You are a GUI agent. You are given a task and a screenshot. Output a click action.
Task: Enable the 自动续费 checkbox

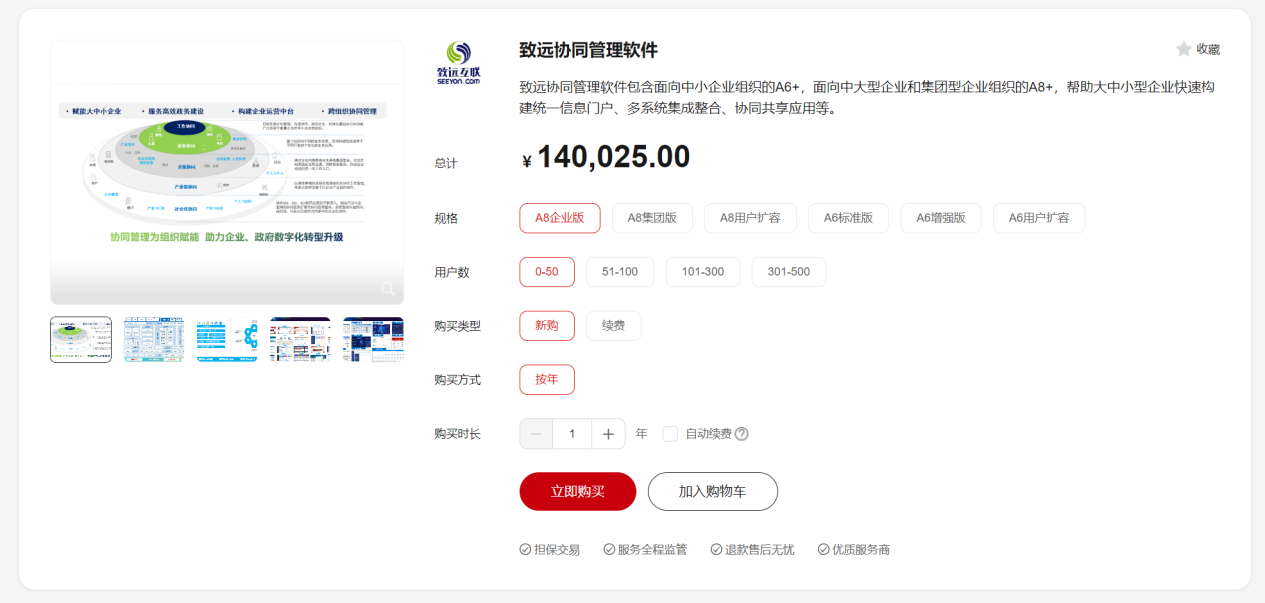(x=670, y=434)
